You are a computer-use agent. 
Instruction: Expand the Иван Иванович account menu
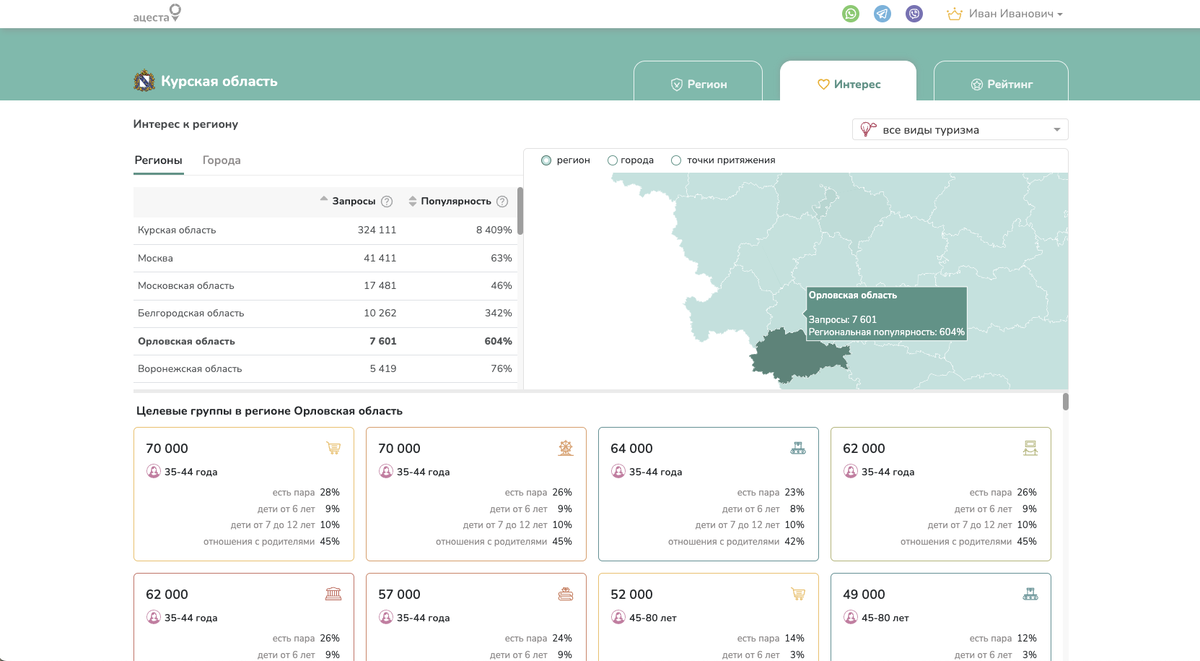click(x=1010, y=13)
